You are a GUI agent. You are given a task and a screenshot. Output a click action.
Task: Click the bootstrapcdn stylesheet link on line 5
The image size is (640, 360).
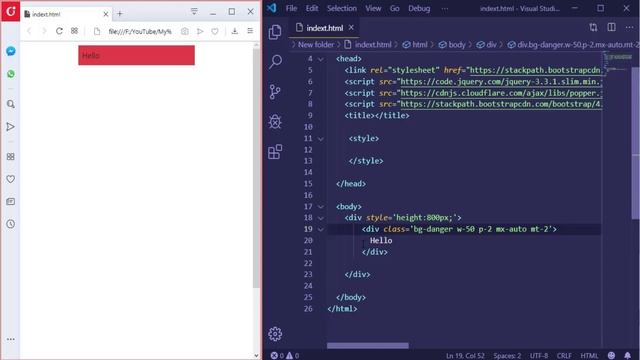pos(536,70)
